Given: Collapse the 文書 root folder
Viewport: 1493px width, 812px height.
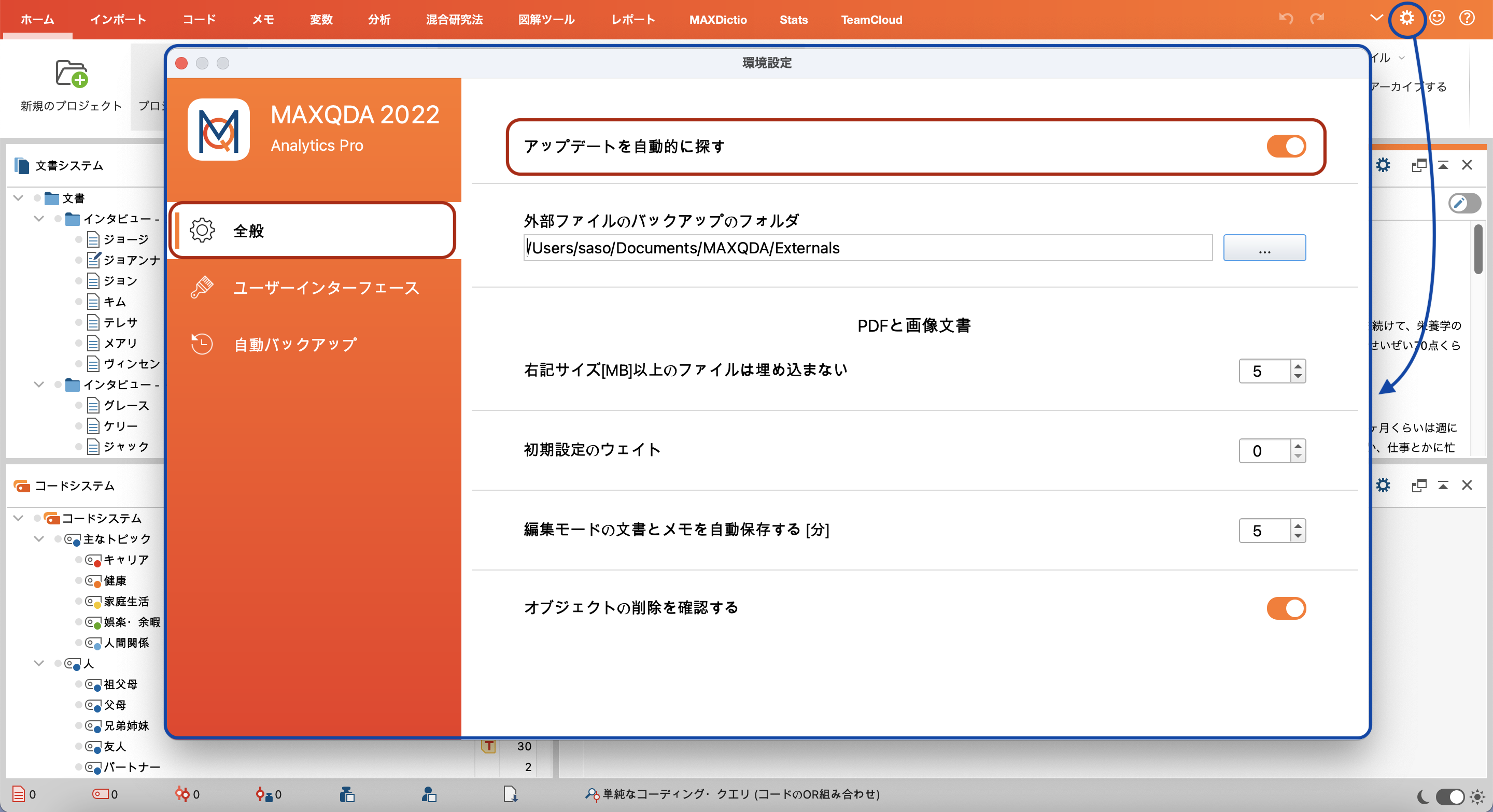Looking at the screenshot, I should coord(19,198).
